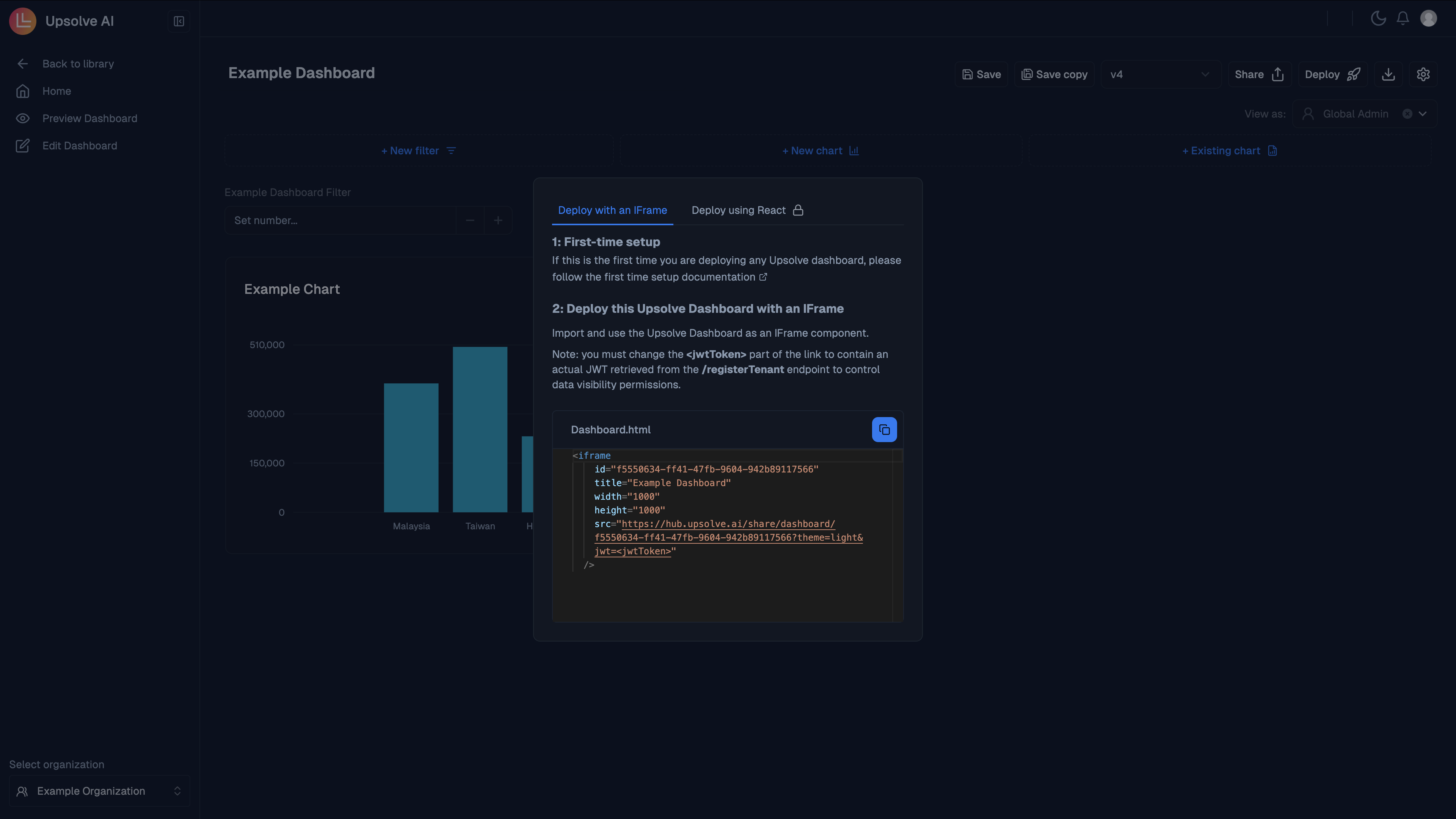Click the user avatar profile icon
Viewport: 1456px width, 819px height.
[1428, 19]
